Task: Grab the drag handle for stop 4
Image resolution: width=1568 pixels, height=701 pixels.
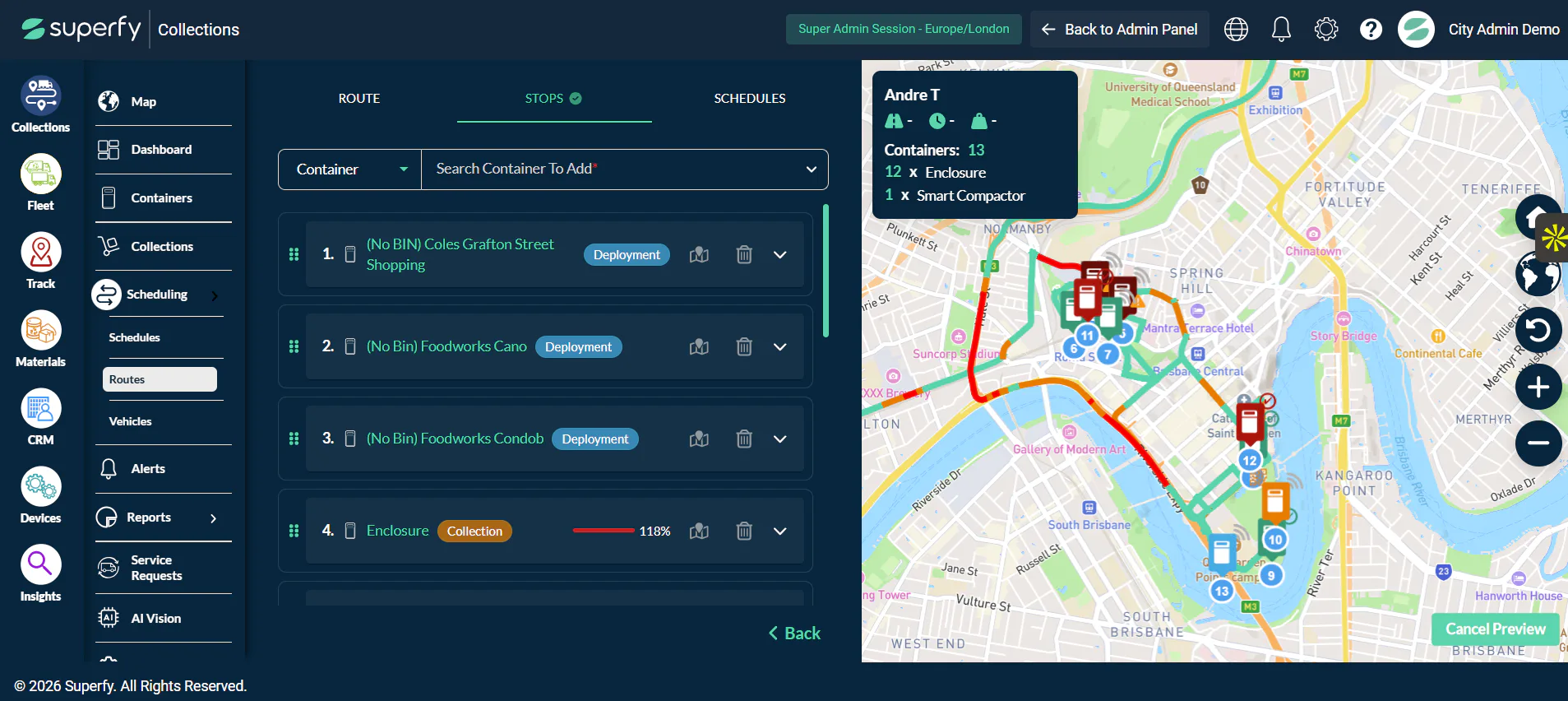Action: coord(294,532)
